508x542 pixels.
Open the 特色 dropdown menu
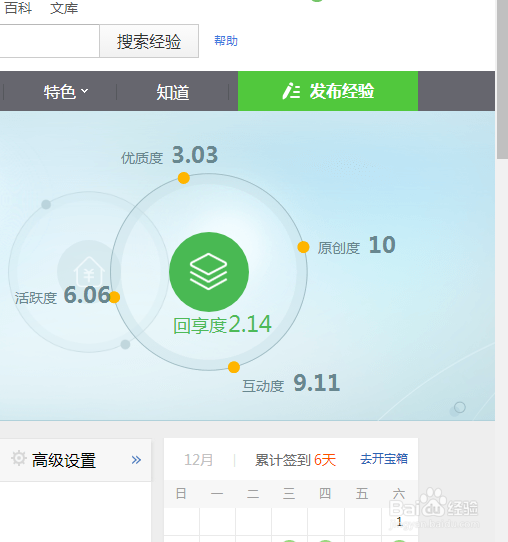(x=66, y=92)
